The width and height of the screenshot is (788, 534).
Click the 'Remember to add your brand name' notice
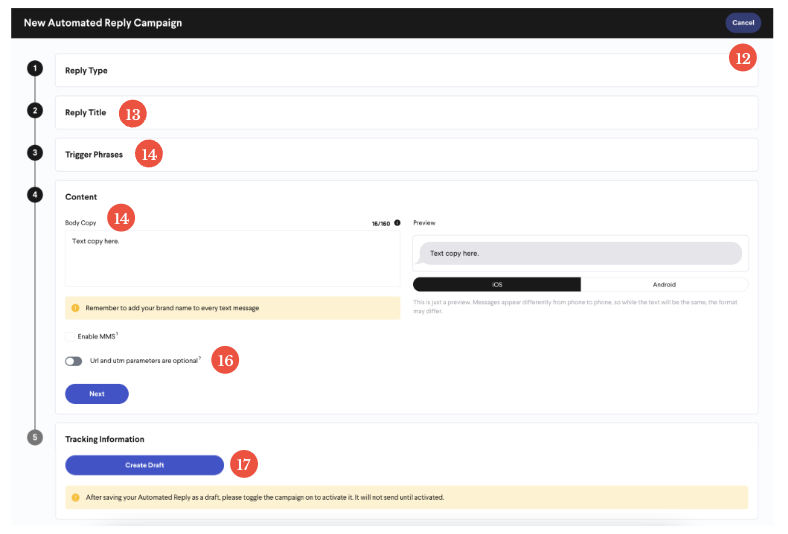pyautogui.click(x=232, y=308)
